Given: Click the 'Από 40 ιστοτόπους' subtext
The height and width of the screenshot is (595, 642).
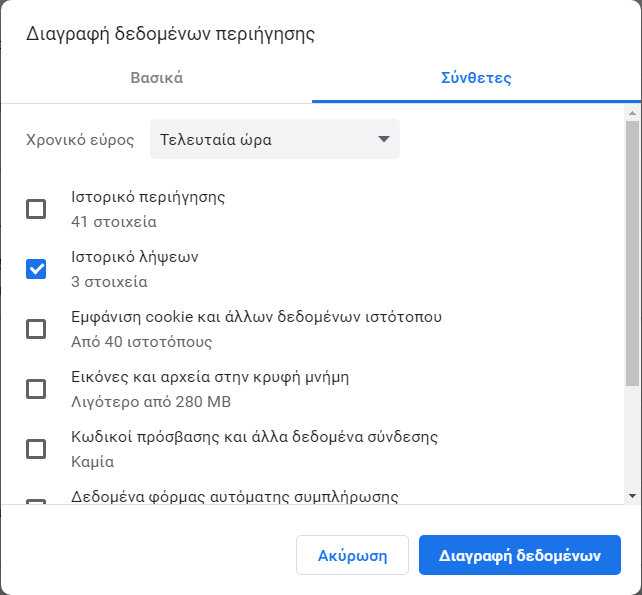Looking at the screenshot, I should pyautogui.click(x=142, y=342).
